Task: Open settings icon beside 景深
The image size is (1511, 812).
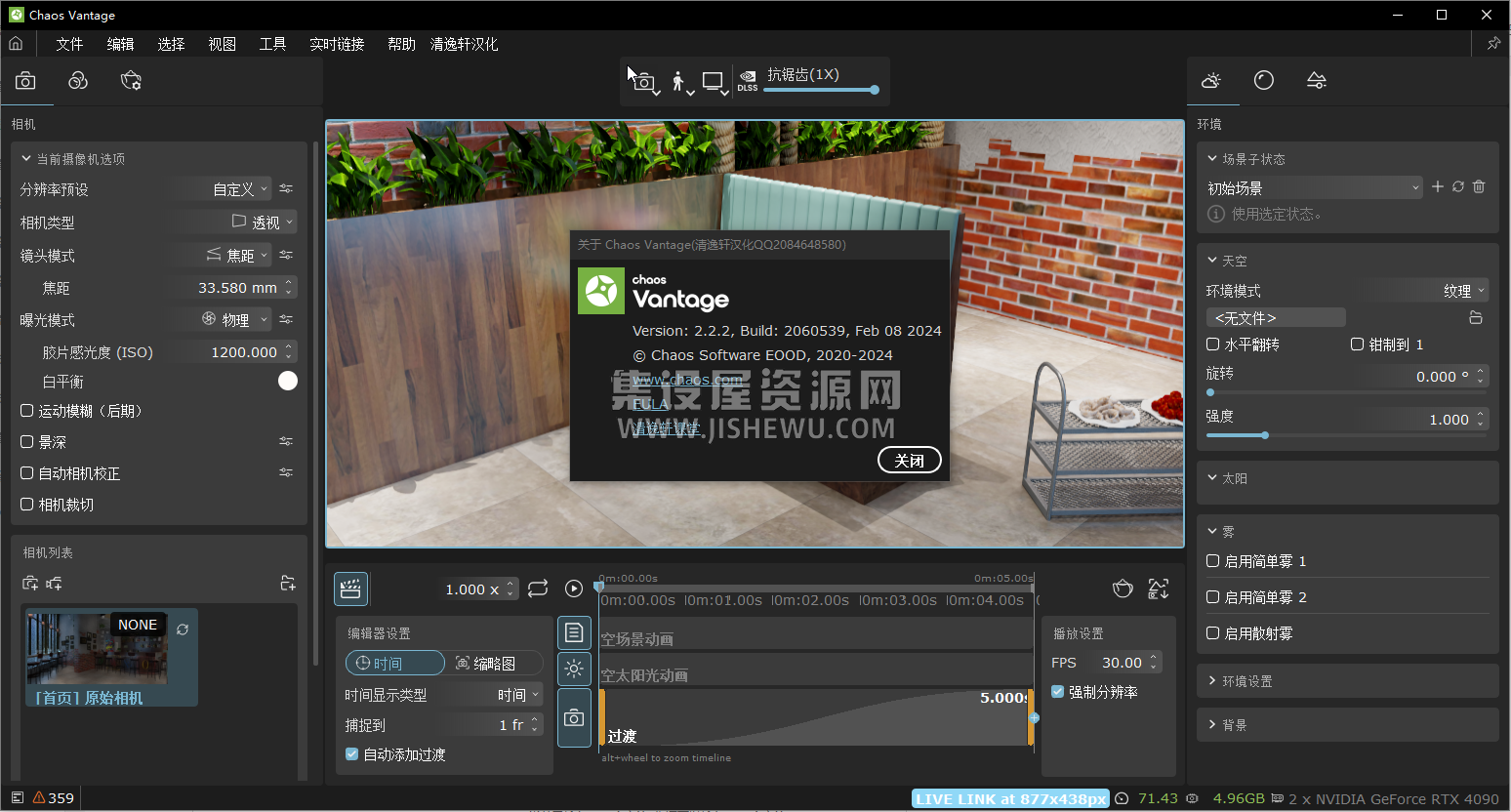Action: coord(286,441)
